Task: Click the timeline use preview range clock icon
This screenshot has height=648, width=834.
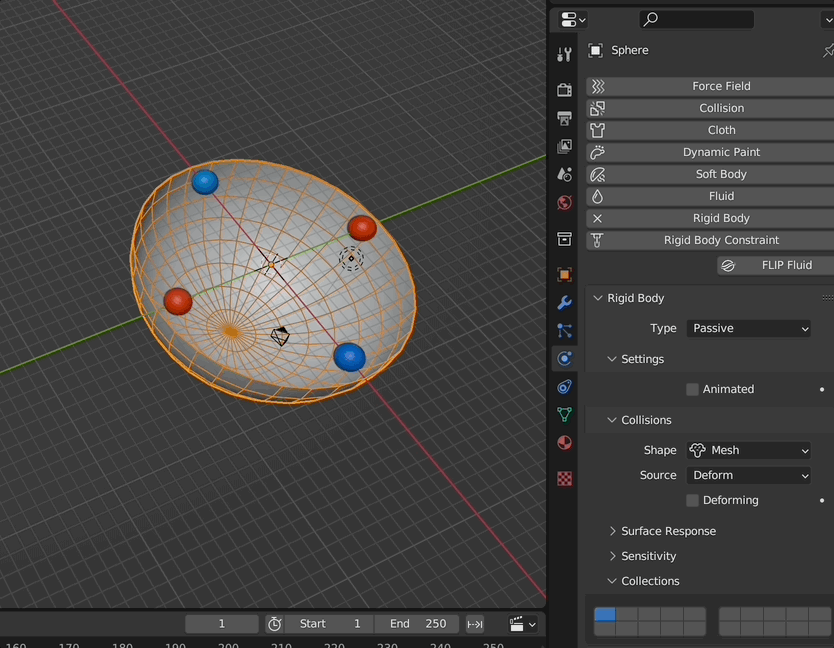Action: click(274, 624)
